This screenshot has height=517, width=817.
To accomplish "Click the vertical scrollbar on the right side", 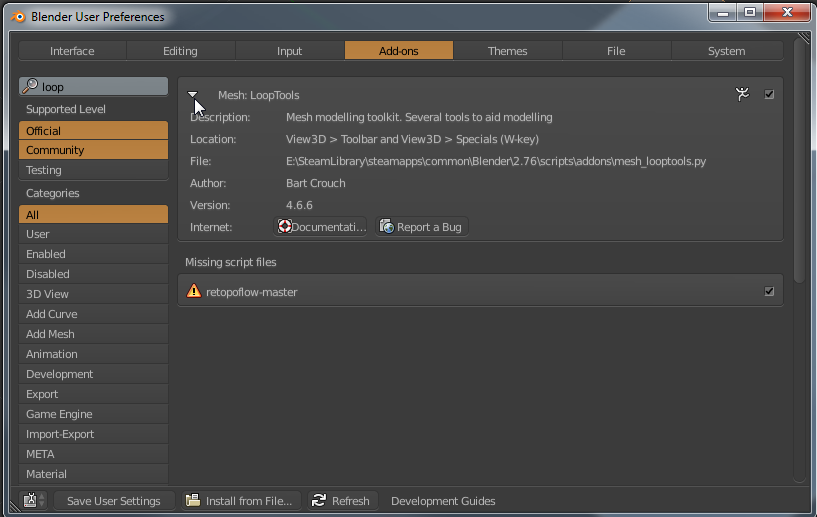I will pos(799,160).
